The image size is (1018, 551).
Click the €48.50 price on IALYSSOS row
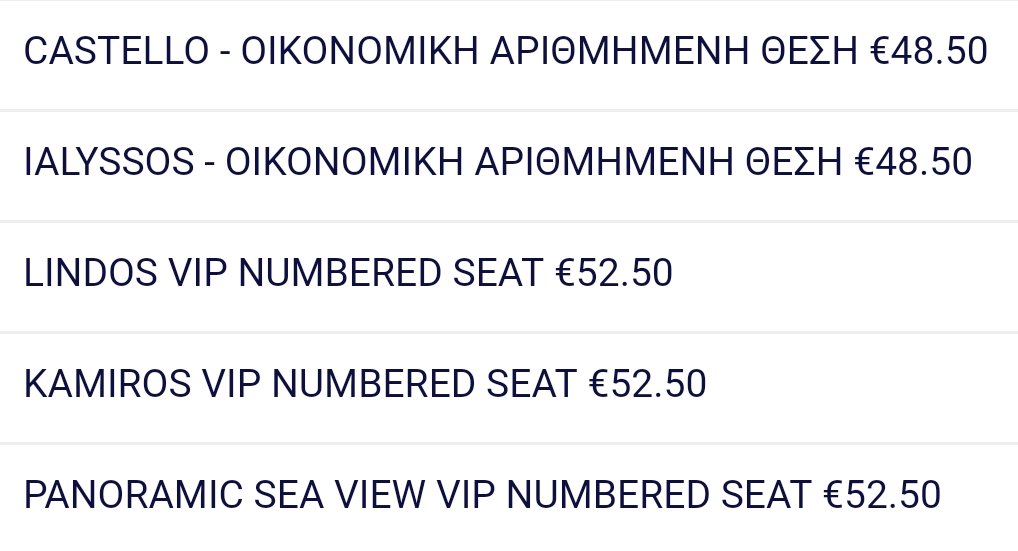[913, 162]
